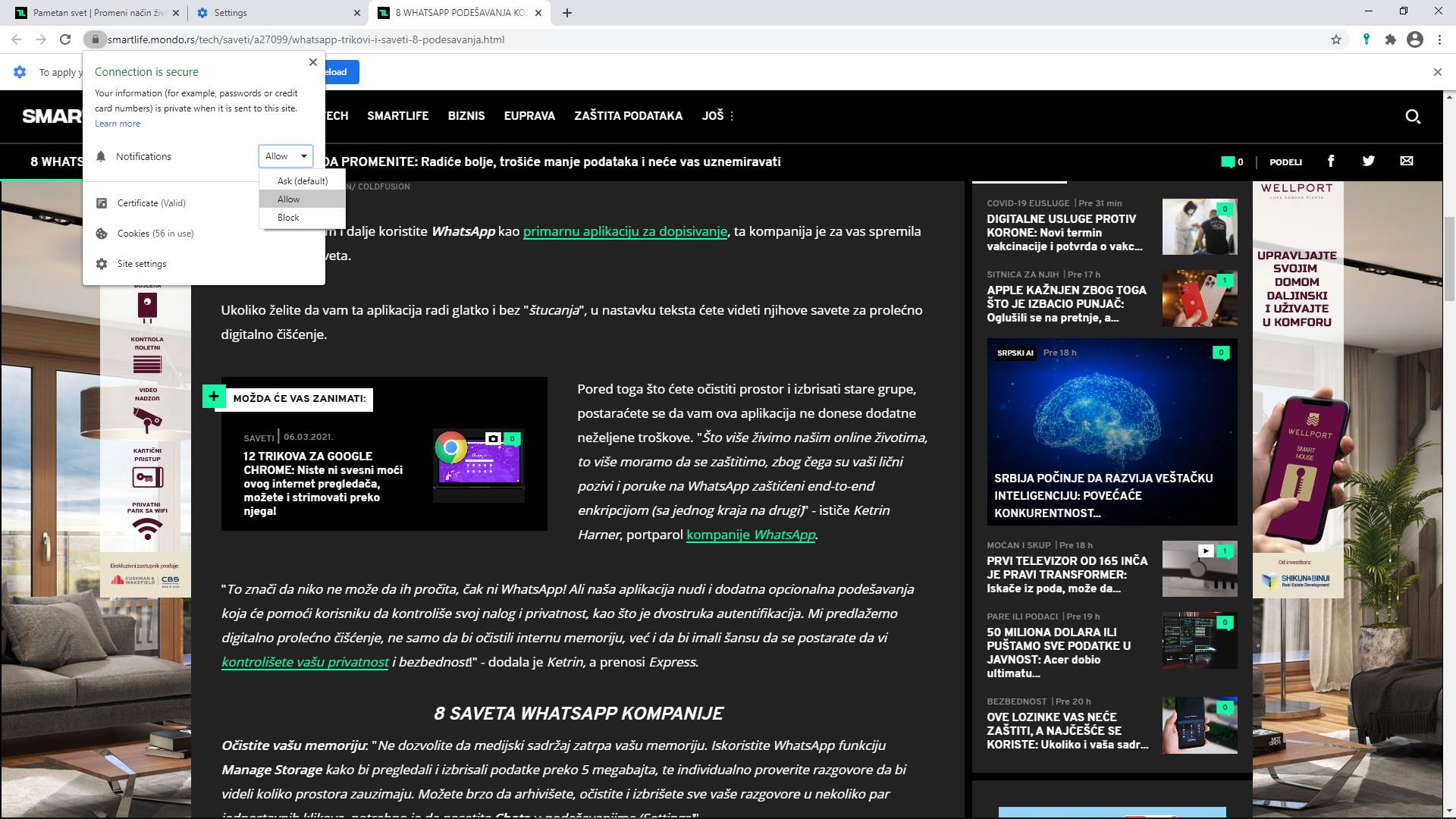This screenshot has width=1456, height=819.
Task: Open the browser profile avatar
Action: (1415, 39)
